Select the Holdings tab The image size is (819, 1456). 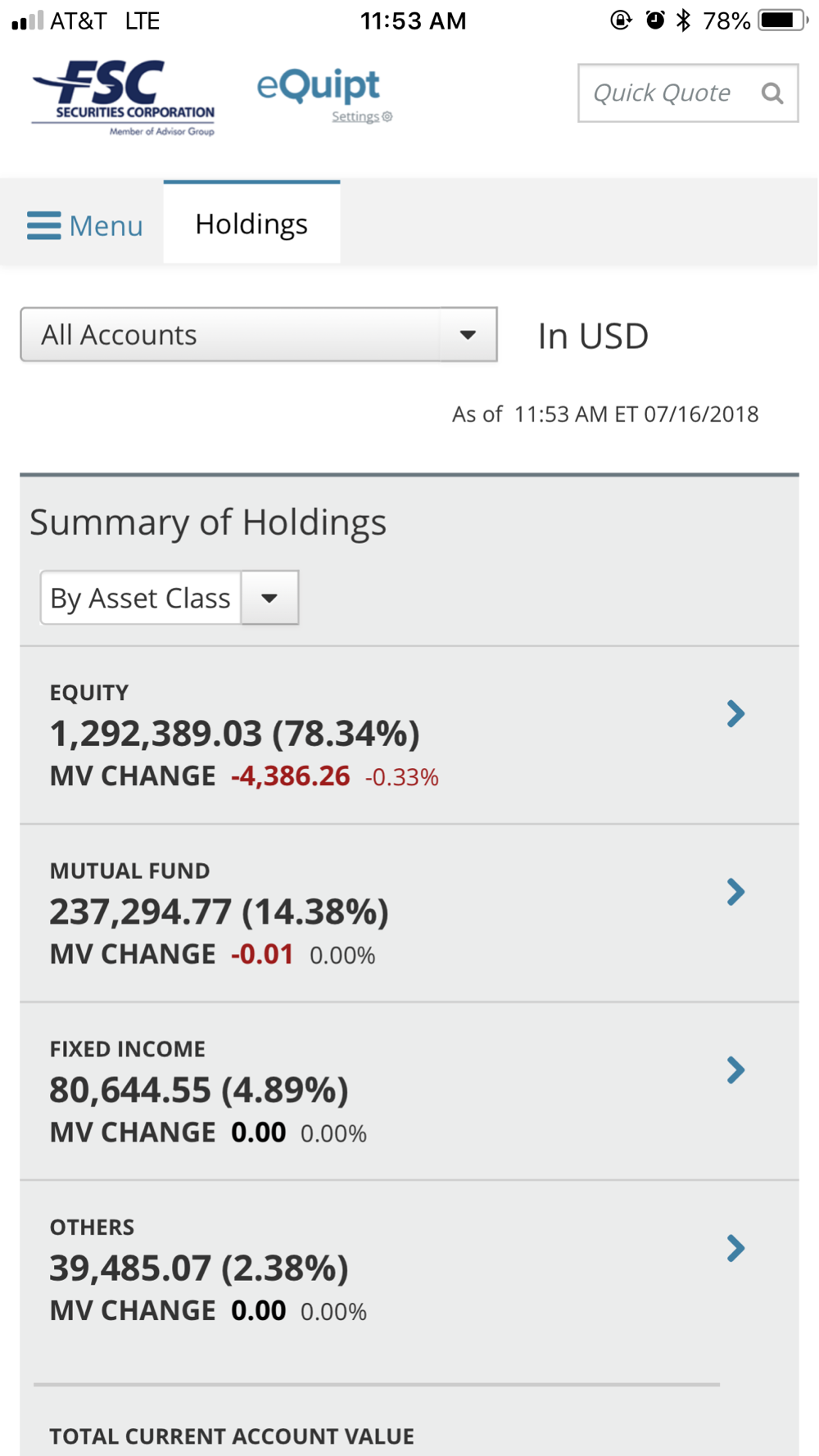pyautogui.click(x=251, y=224)
